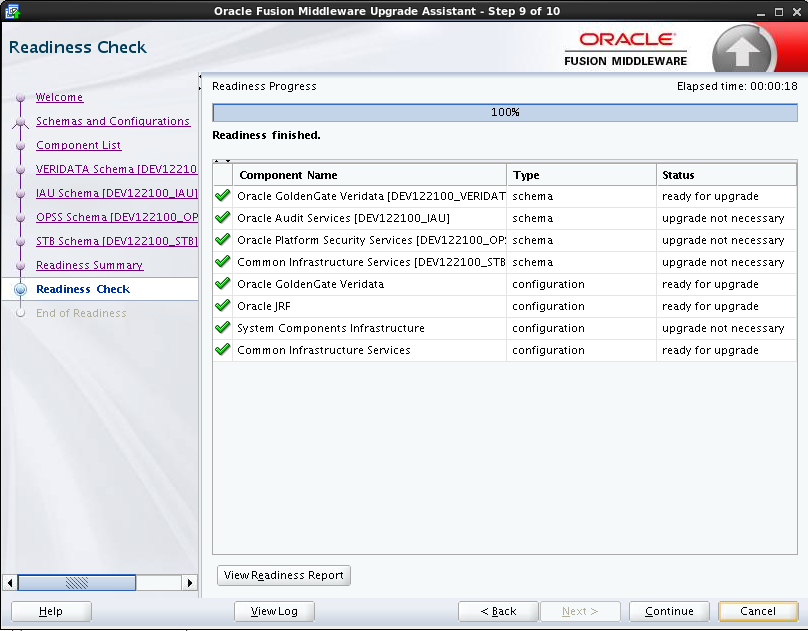Click the sidebar horizontal scrollbar thumb
Image resolution: width=808 pixels, height=631 pixels.
[77, 583]
